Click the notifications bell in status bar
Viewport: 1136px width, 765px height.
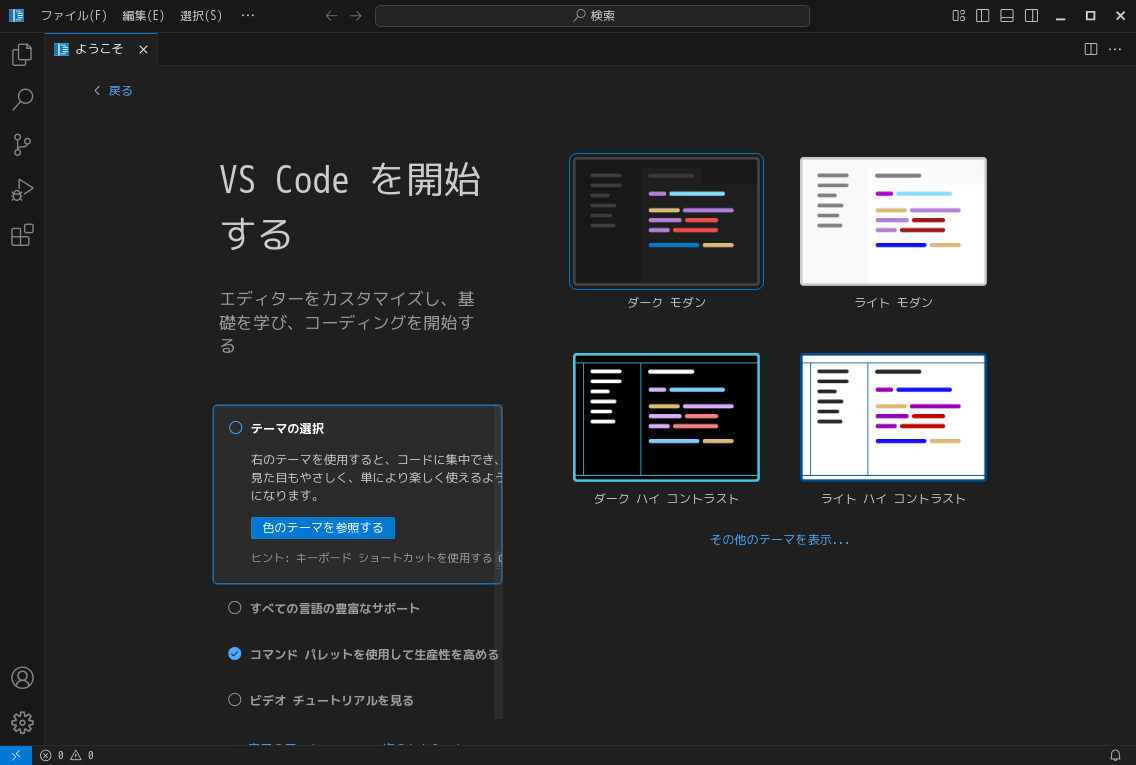[1115, 755]
